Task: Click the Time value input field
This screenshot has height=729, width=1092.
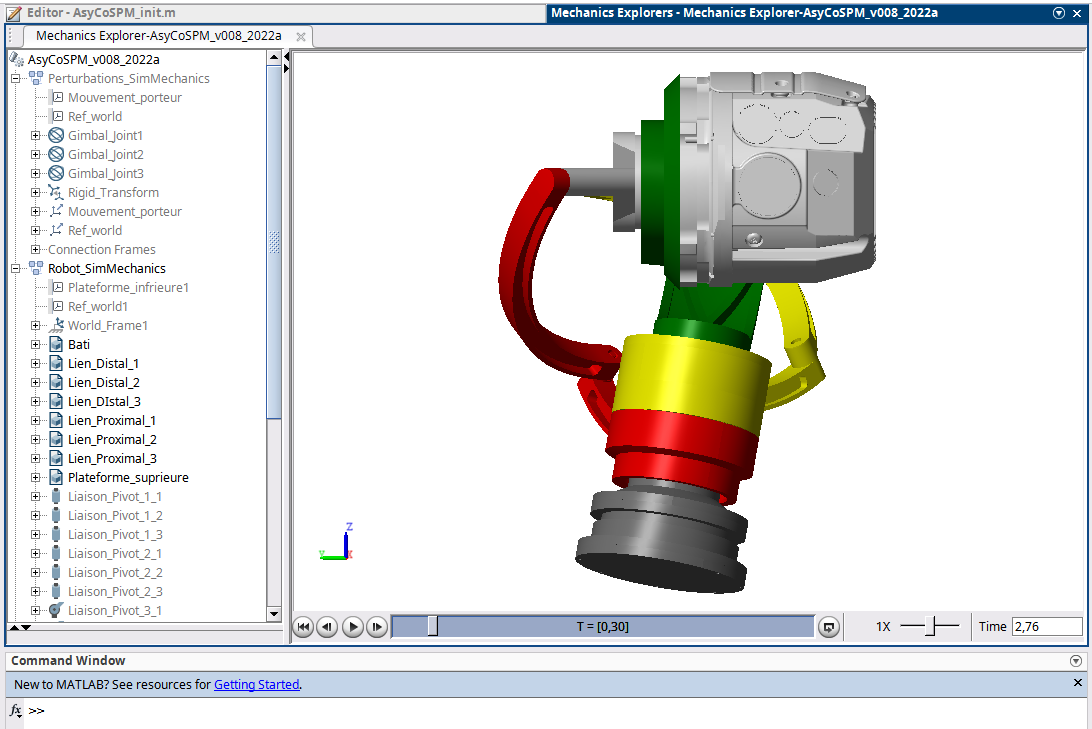Action: [x=1047, y=627]
